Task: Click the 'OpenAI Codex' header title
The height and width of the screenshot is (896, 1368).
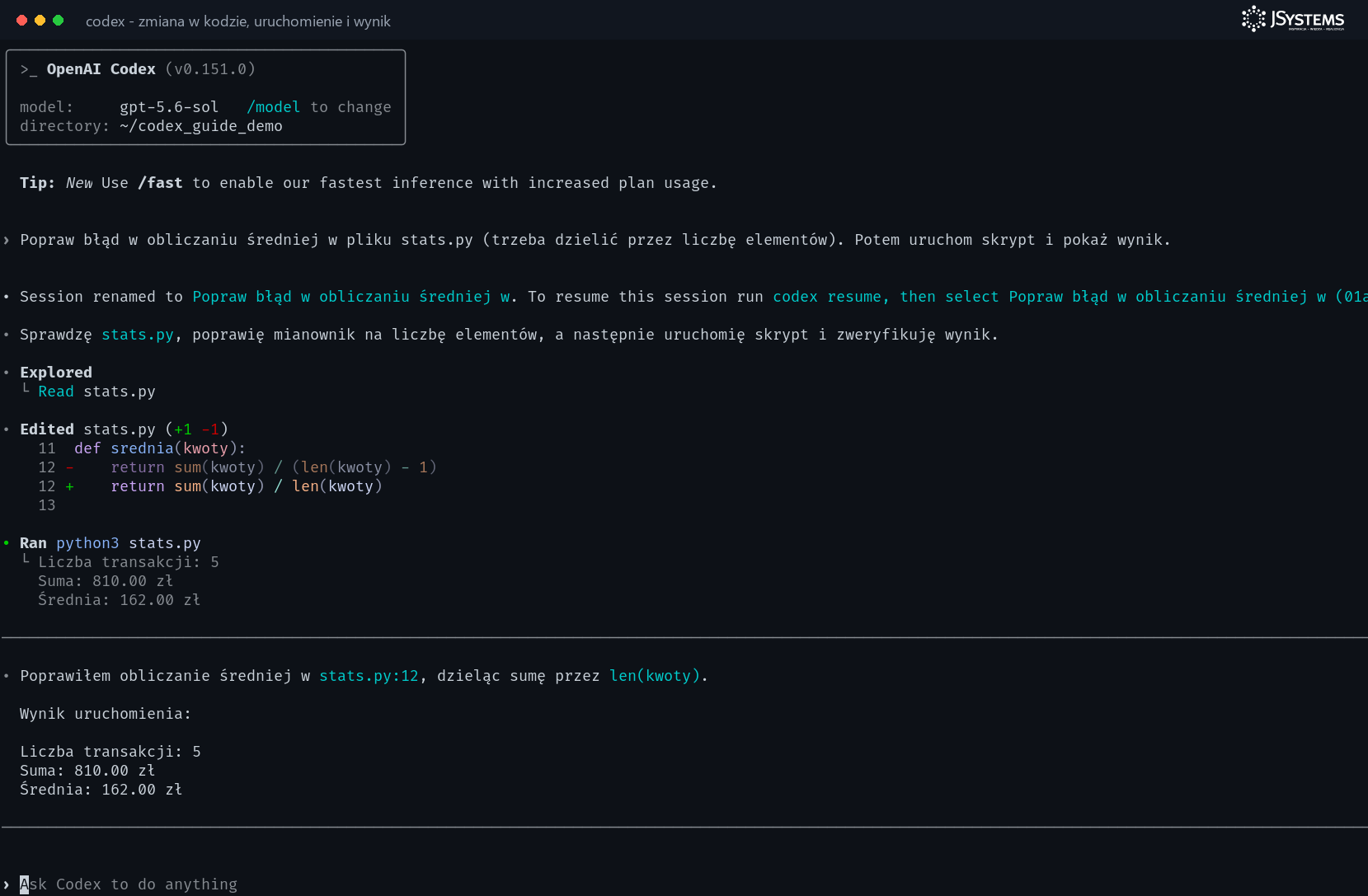Action: click(x=101, y=69)
